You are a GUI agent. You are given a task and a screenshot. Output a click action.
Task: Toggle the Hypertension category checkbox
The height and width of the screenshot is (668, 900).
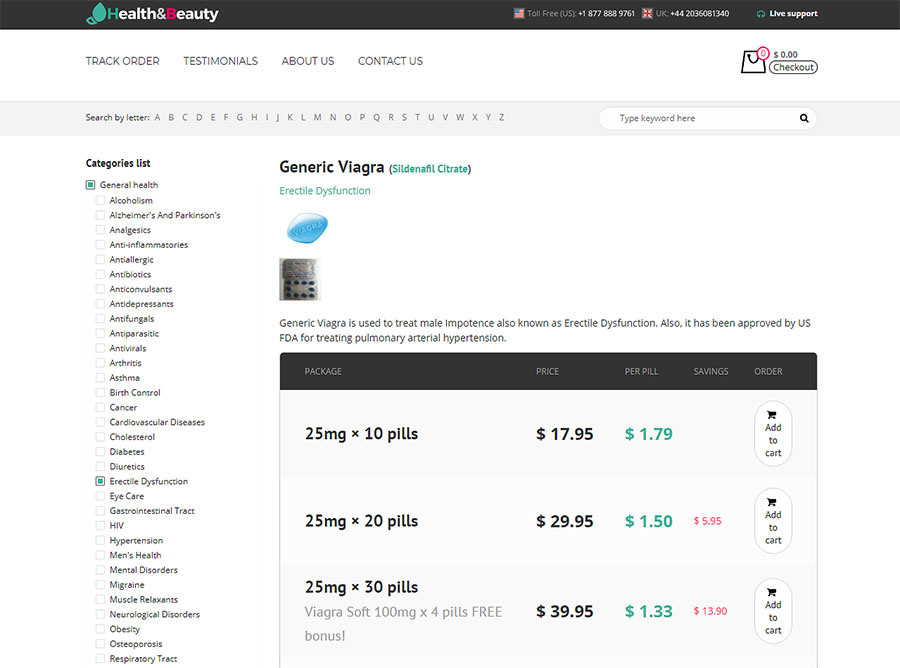[x=100, y=540]
